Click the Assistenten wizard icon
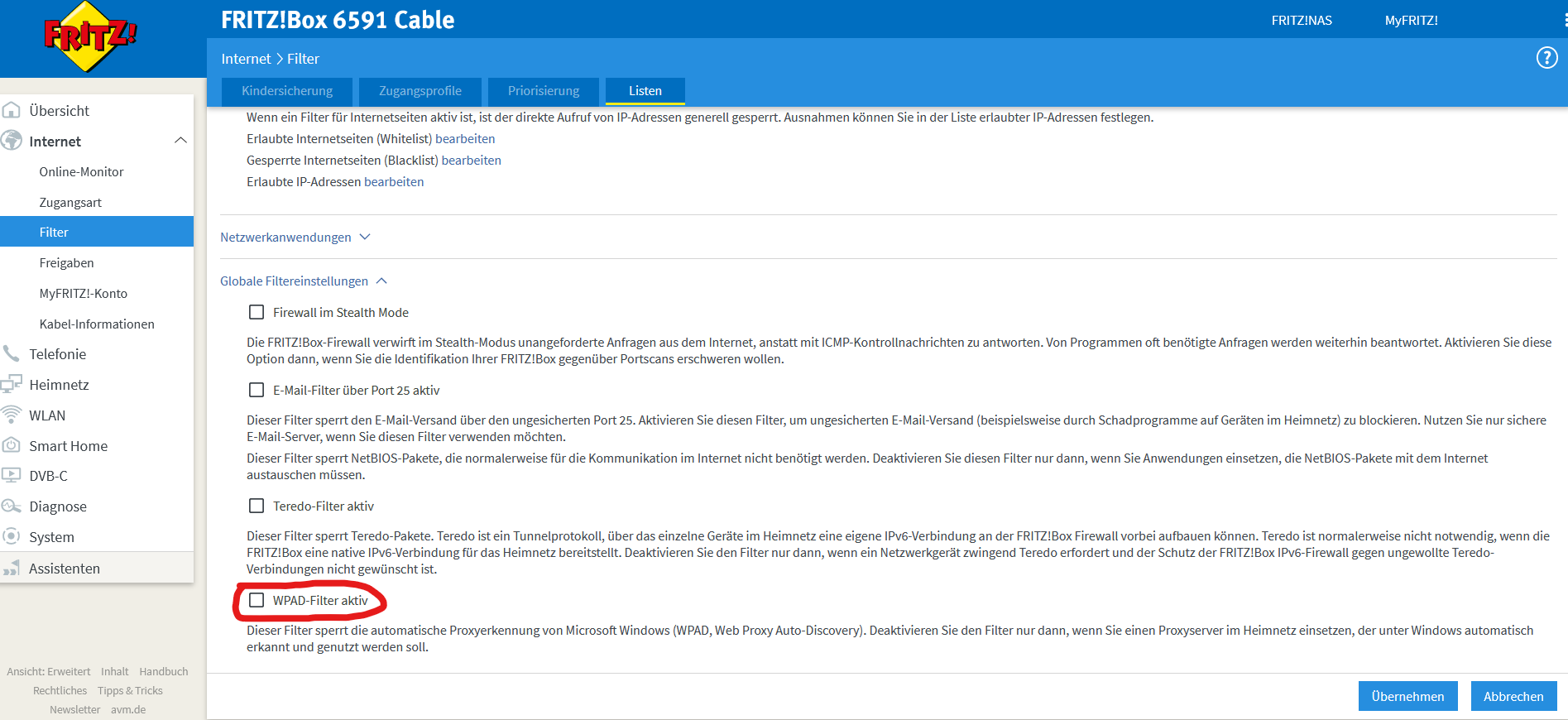Image resolution: width=1568 pixels, height=720 pixels. 12,568
